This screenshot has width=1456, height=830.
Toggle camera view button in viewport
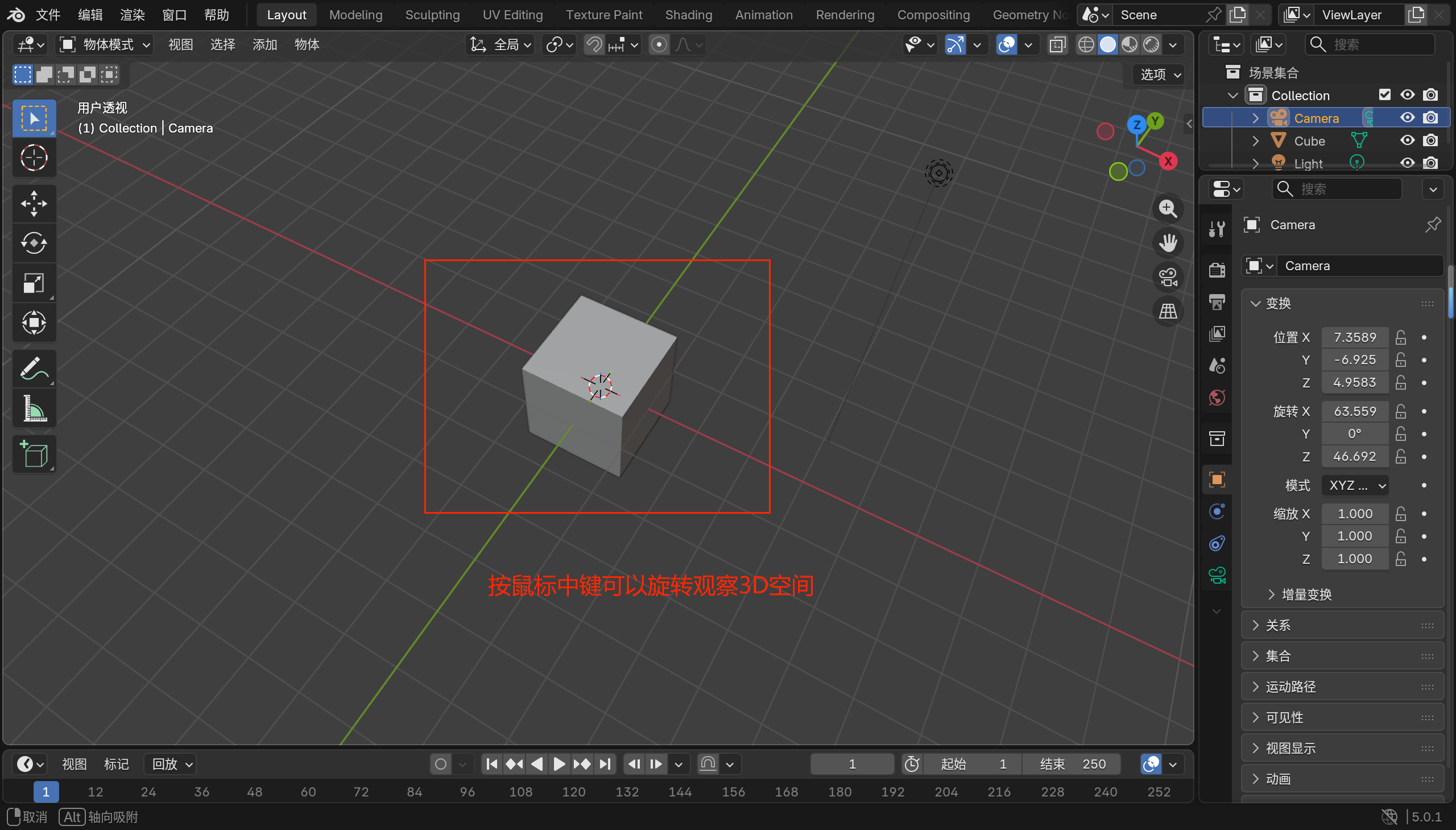coord(1168,278)
